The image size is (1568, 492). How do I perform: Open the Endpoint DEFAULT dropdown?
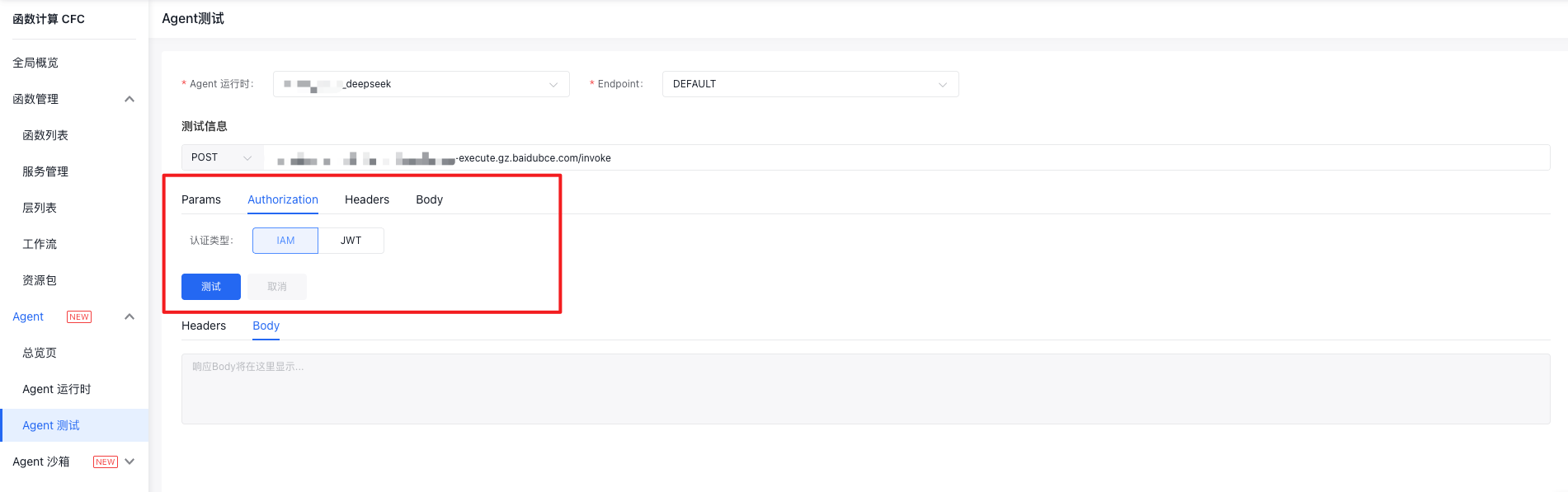(809, 84)
